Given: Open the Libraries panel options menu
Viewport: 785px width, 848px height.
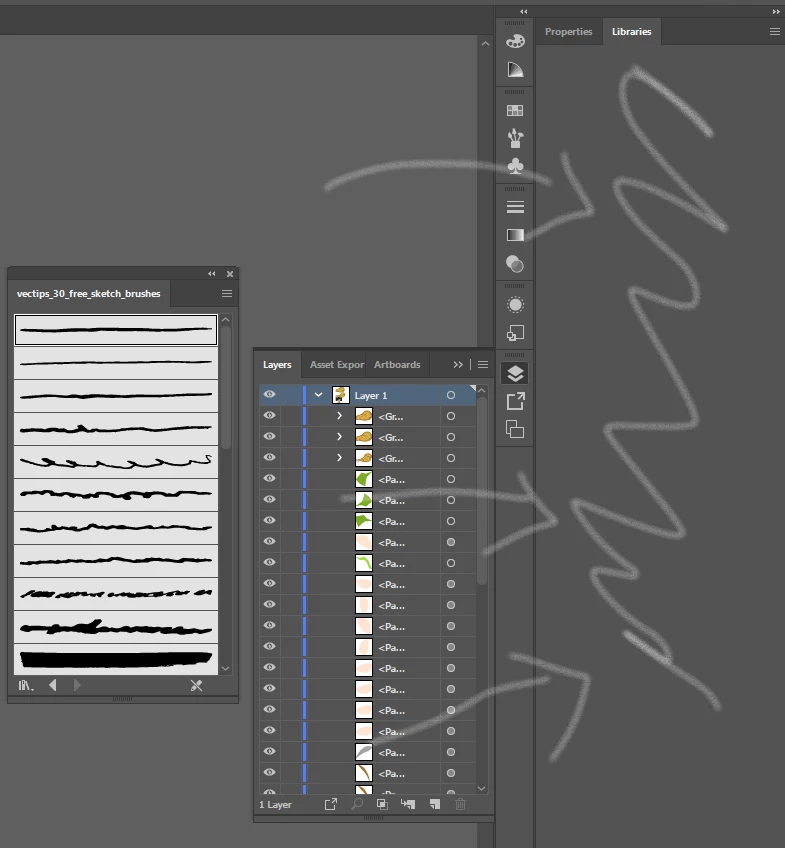Looking at the screenshot, I should click(x=775, y=32).
